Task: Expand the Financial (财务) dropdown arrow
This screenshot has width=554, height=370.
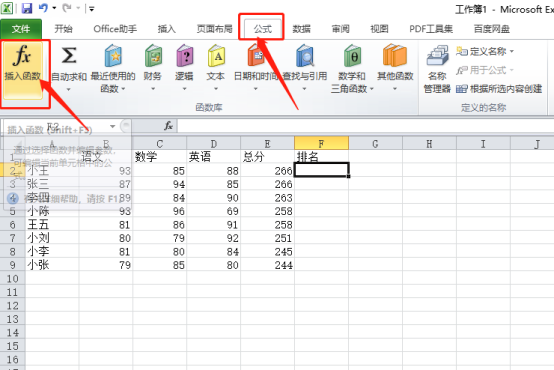Action: (153, 89)
